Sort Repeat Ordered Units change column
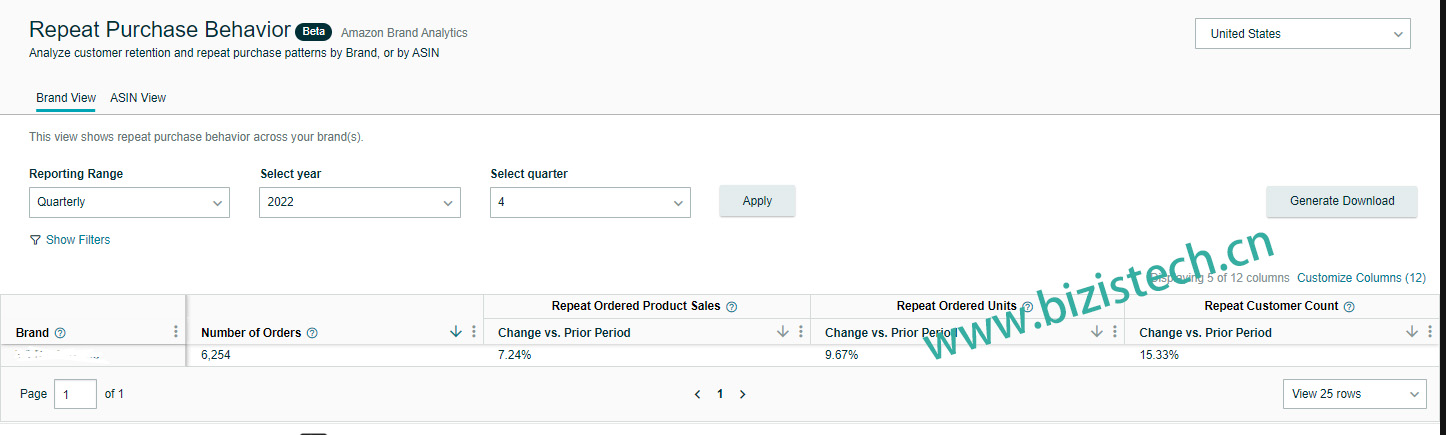This screenshot has width=1446, height=435. [x=1097, y=332]
